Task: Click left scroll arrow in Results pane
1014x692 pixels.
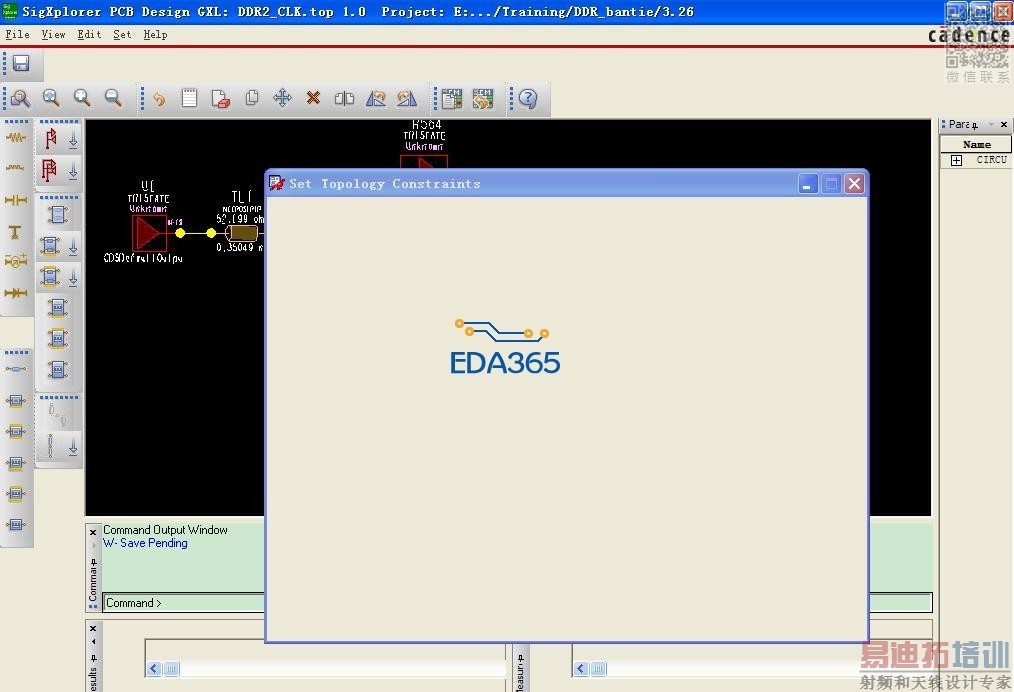Action: 154,669
